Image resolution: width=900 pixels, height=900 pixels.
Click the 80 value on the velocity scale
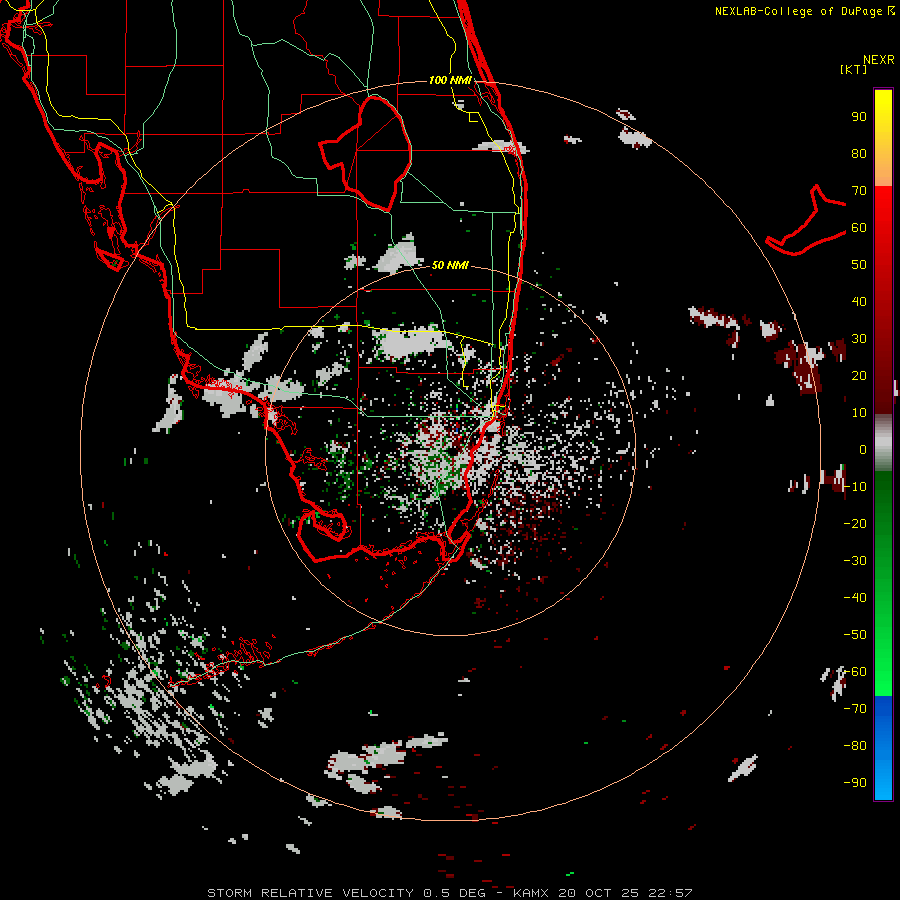859,154
